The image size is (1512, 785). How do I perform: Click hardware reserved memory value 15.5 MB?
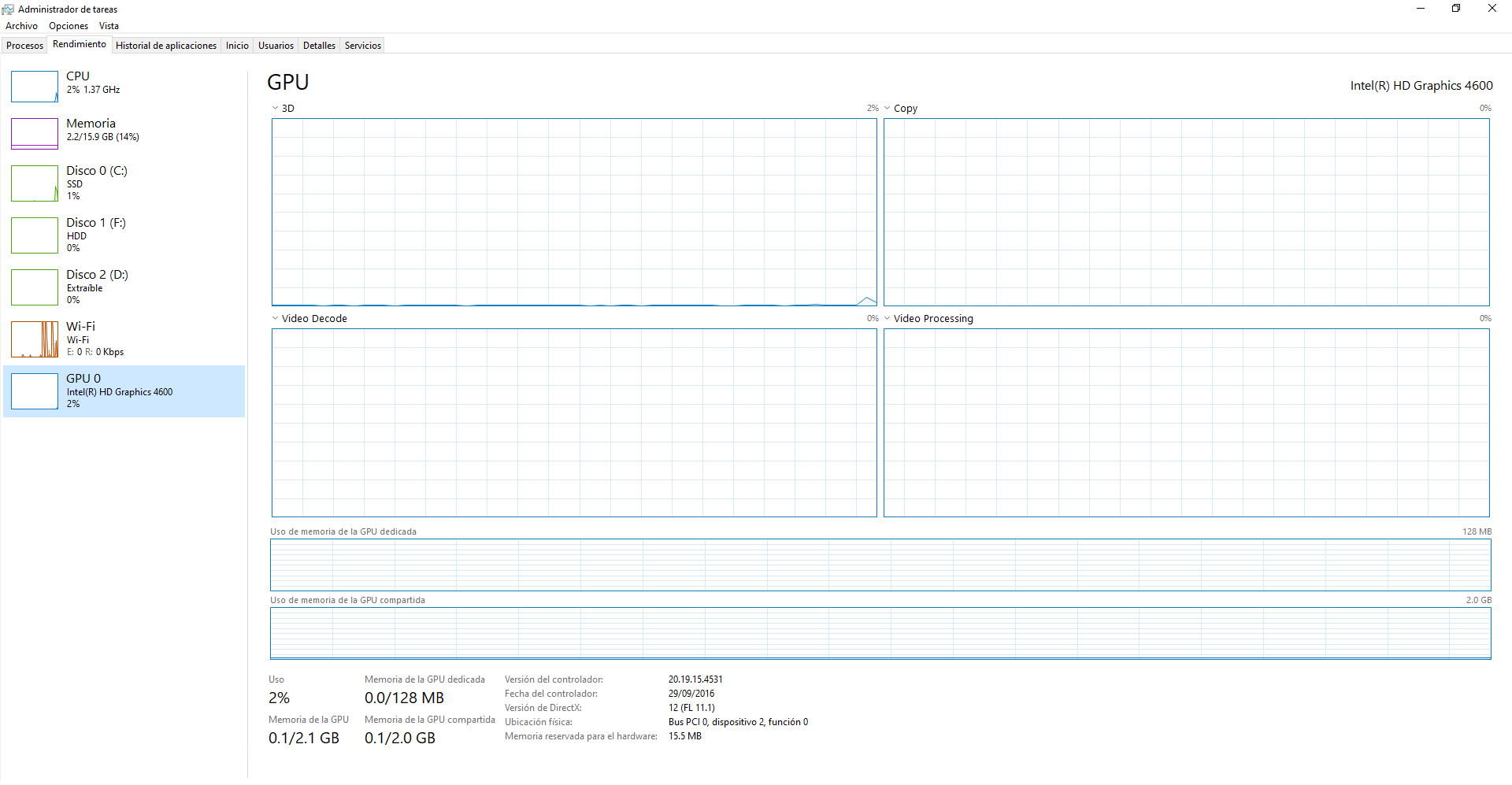685,736
